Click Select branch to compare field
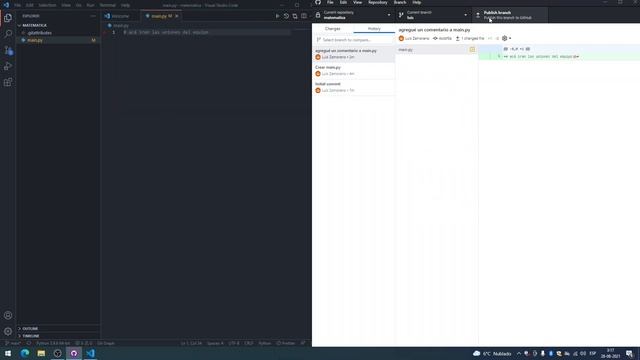This screenshot has width=640, height=360. coord(353,40)
